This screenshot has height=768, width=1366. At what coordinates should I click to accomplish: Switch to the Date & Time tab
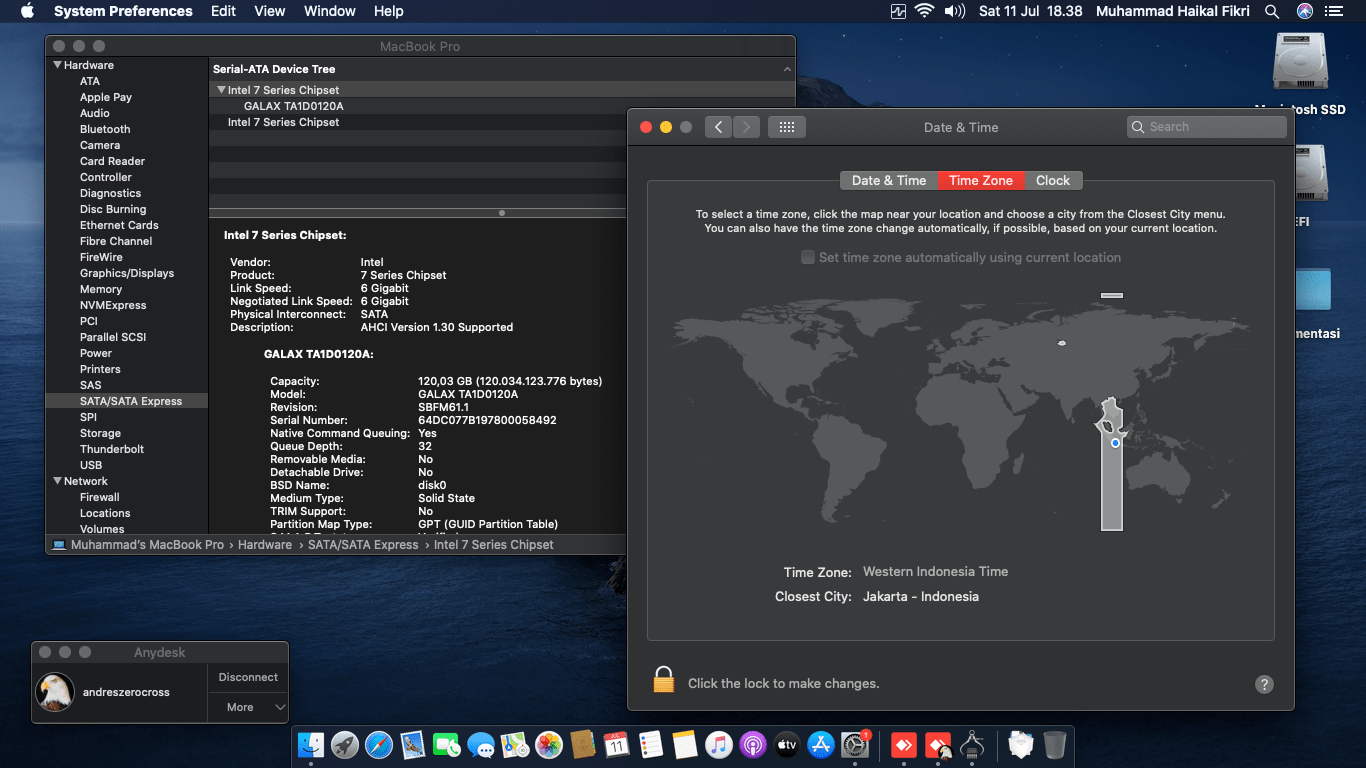coord(889,181)
